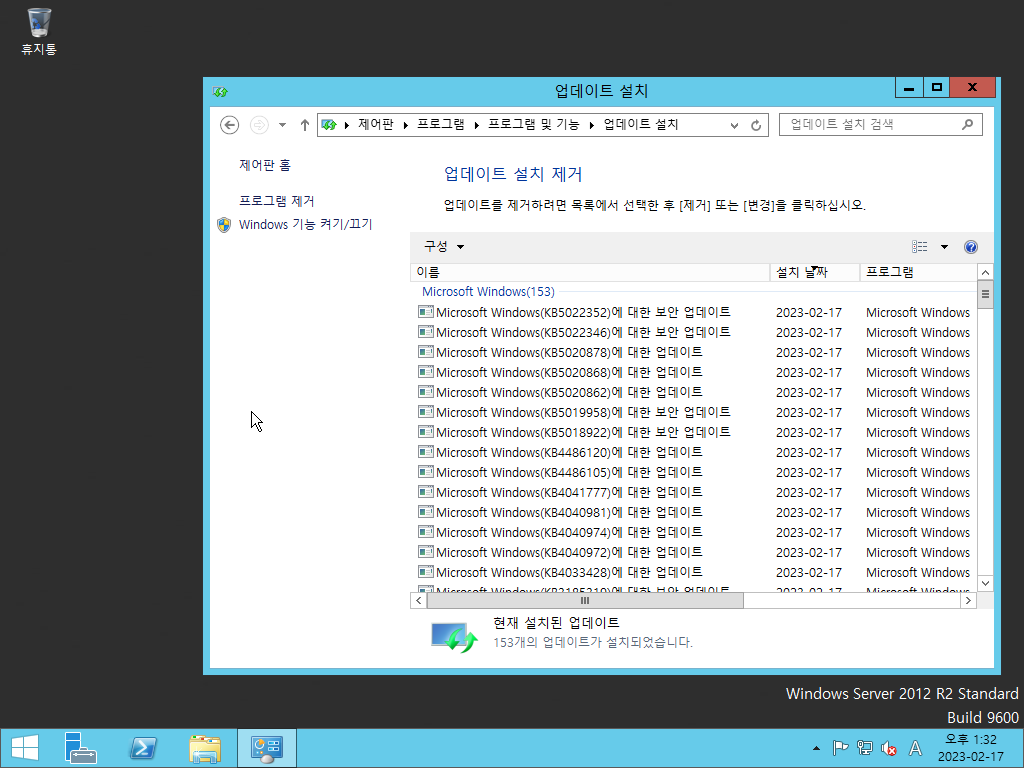This screenshot has width=1024, height=768.
Task: Click icon of KB4033428 update
Action: tap(426, 572)
